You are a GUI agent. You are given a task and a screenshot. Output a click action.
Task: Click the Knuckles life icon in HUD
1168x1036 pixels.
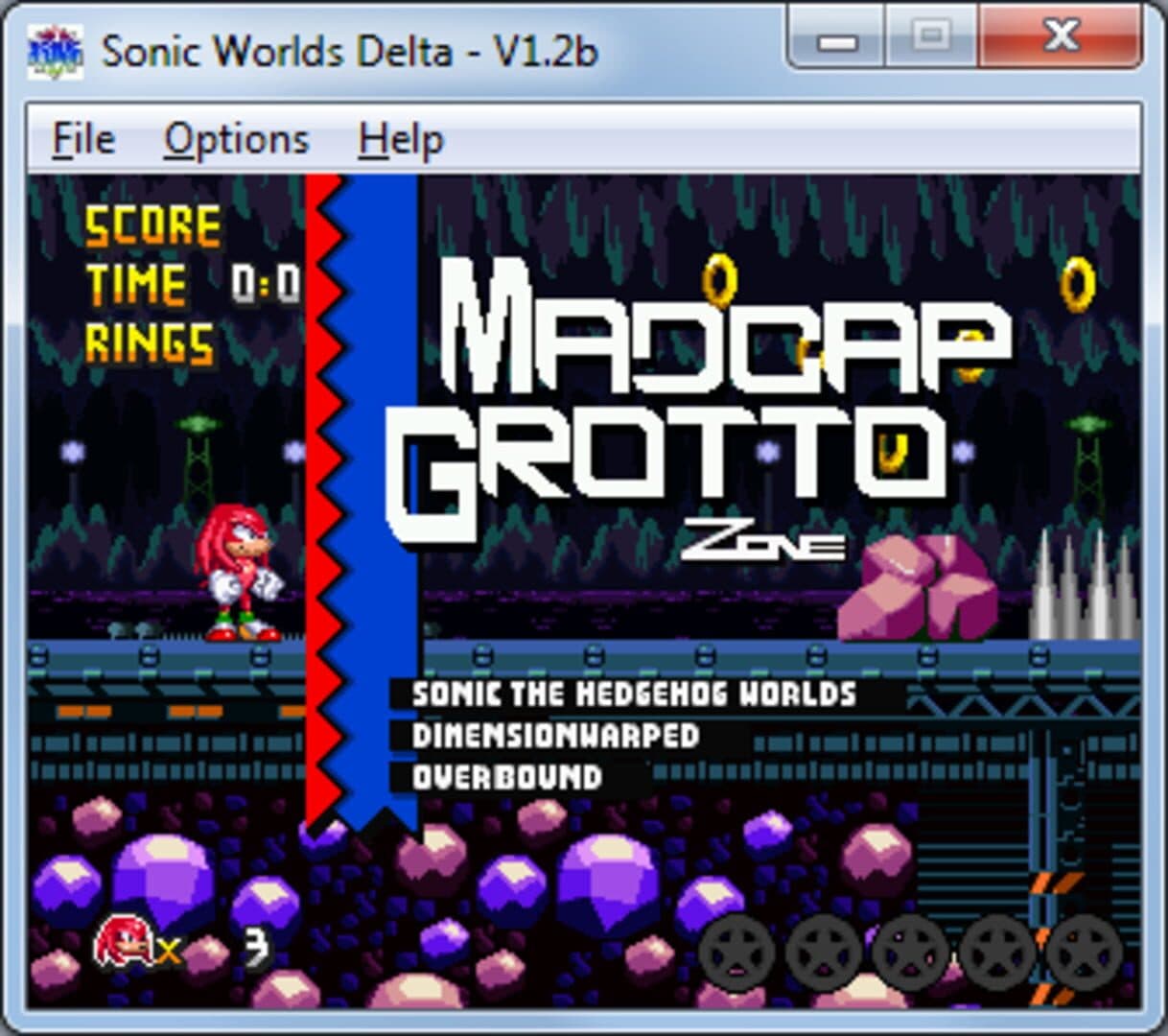pyautogui.click(x=123, y=942)
